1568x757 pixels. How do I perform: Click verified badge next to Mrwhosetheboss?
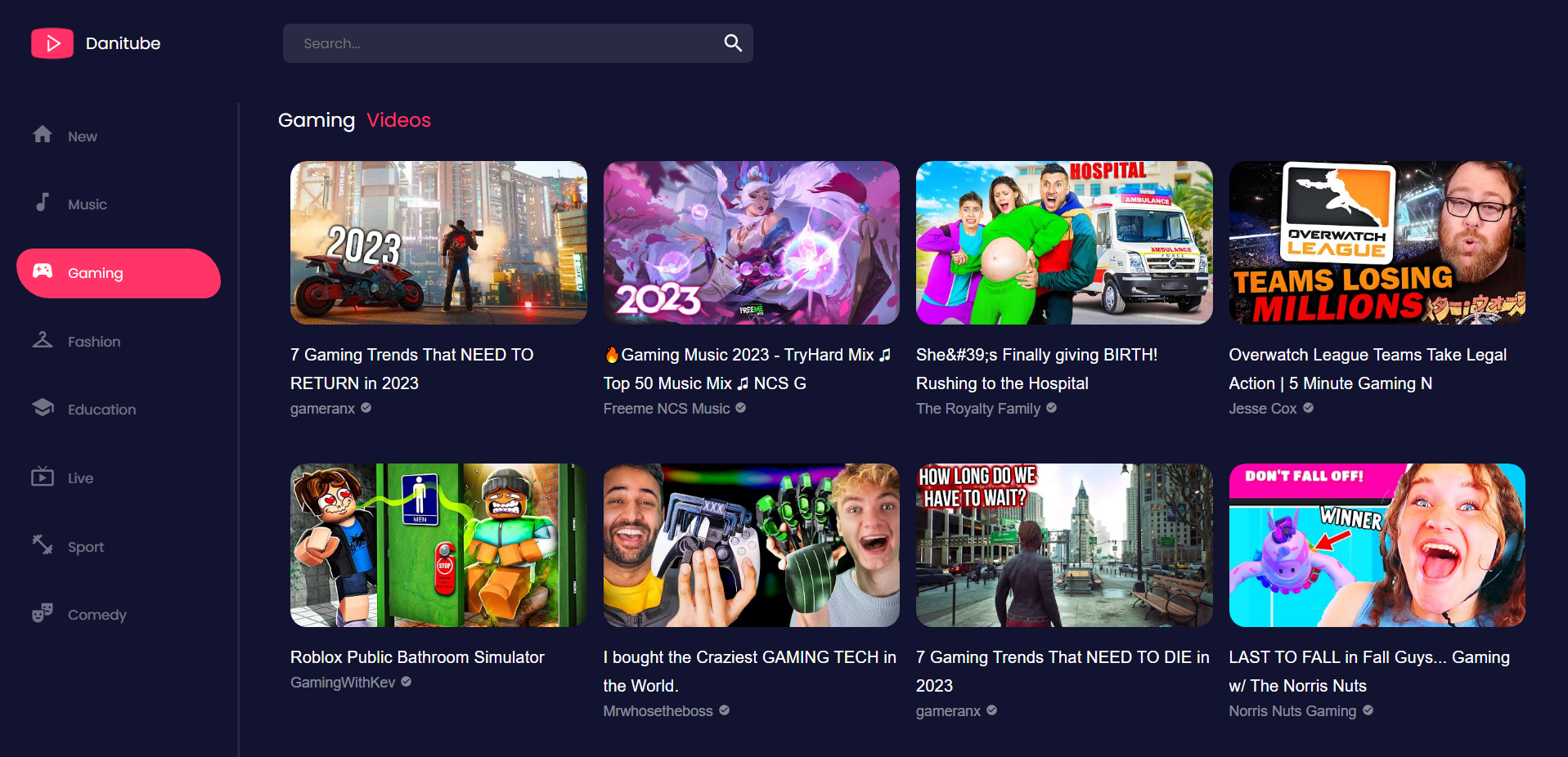click(x=724, y=710)
